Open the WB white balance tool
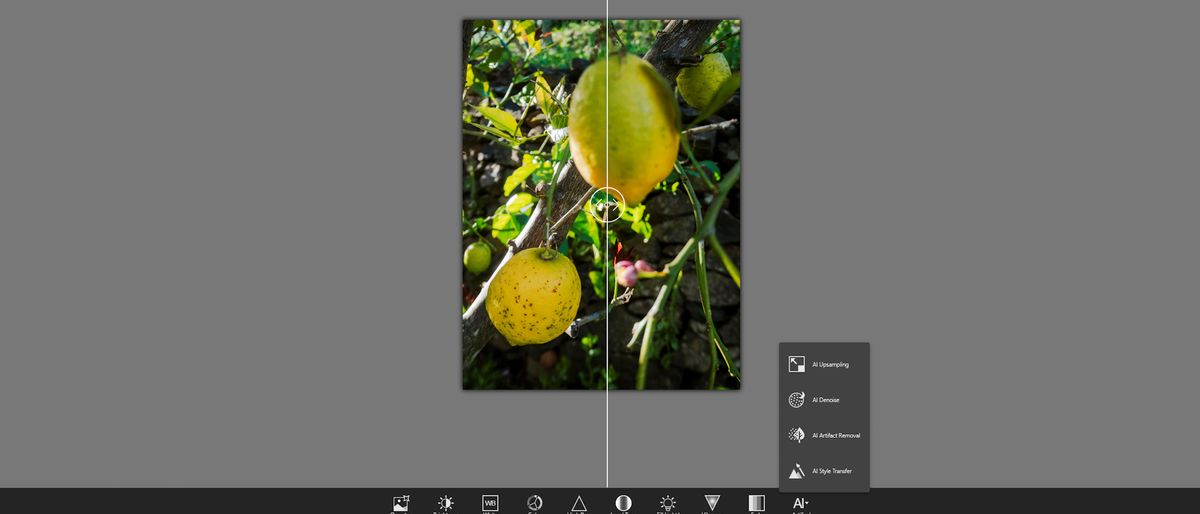Image resolution: width=1200 pixels, height=514 pixels. (x=490, y=503)
